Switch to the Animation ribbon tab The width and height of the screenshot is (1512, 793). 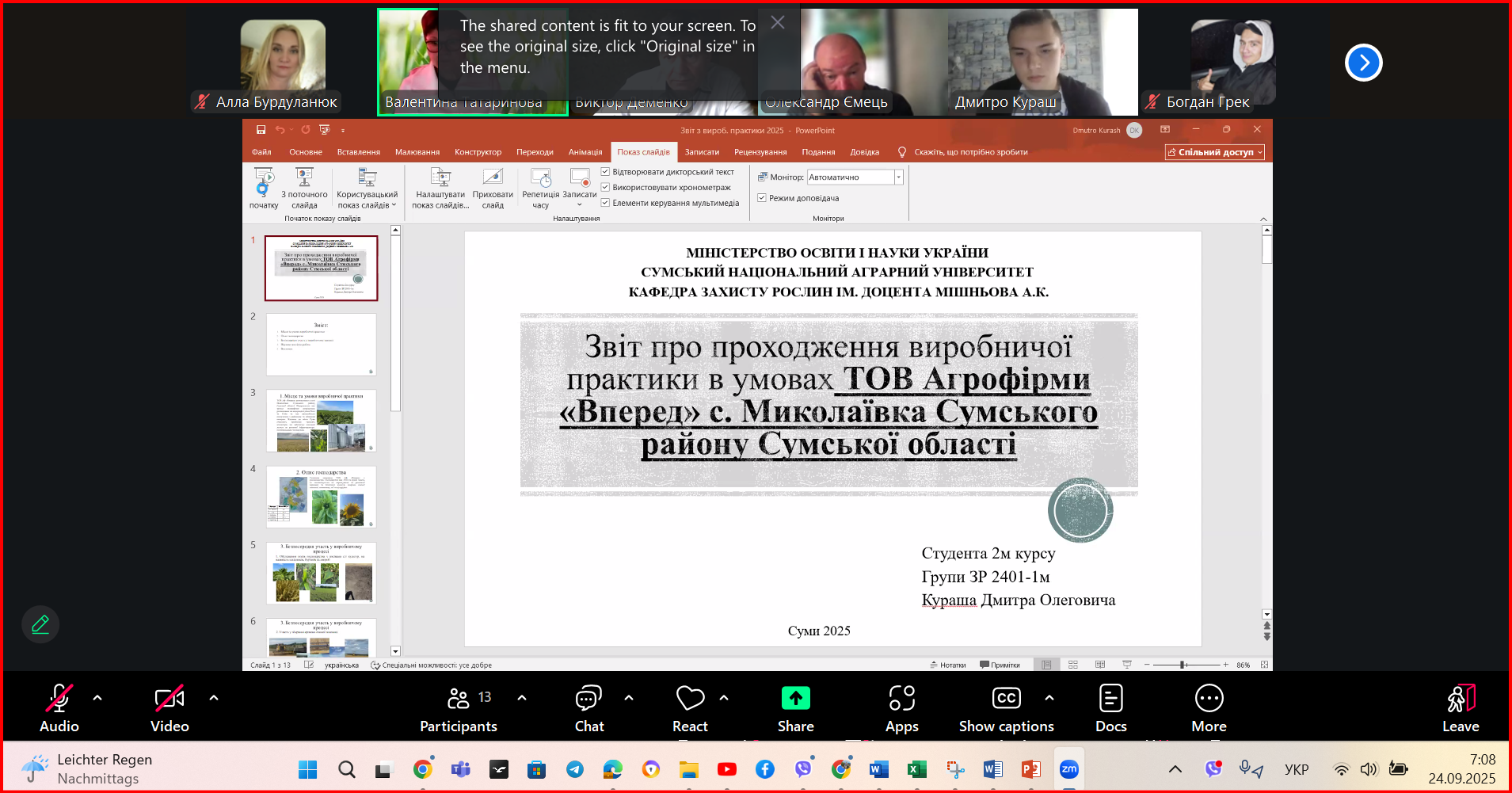[585, 152]
